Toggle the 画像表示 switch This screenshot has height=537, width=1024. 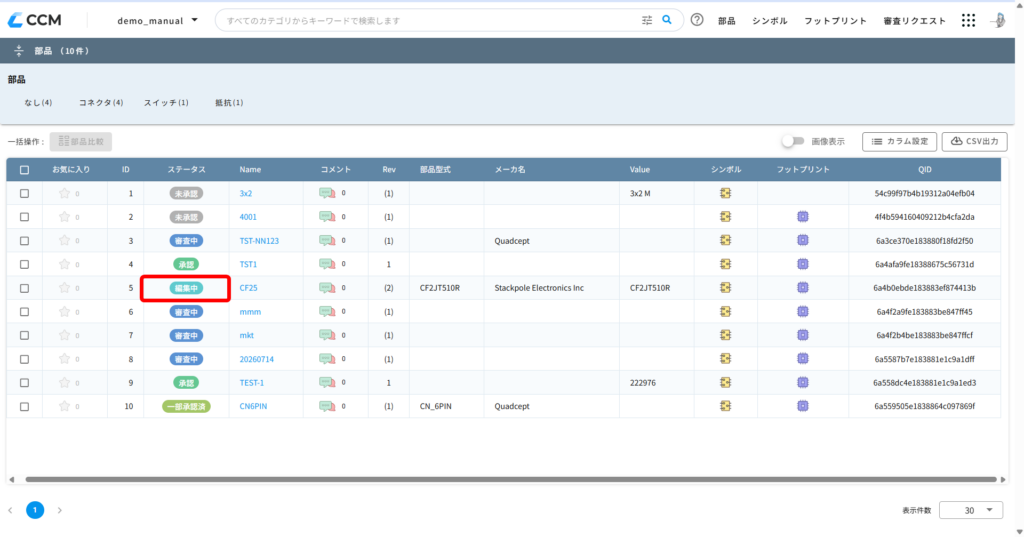point(793,141)
